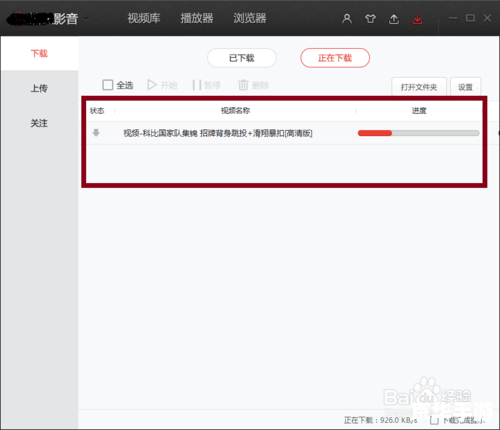500x430 pixels.
Task: Open the 浏览器 tab
Action: 250,18
